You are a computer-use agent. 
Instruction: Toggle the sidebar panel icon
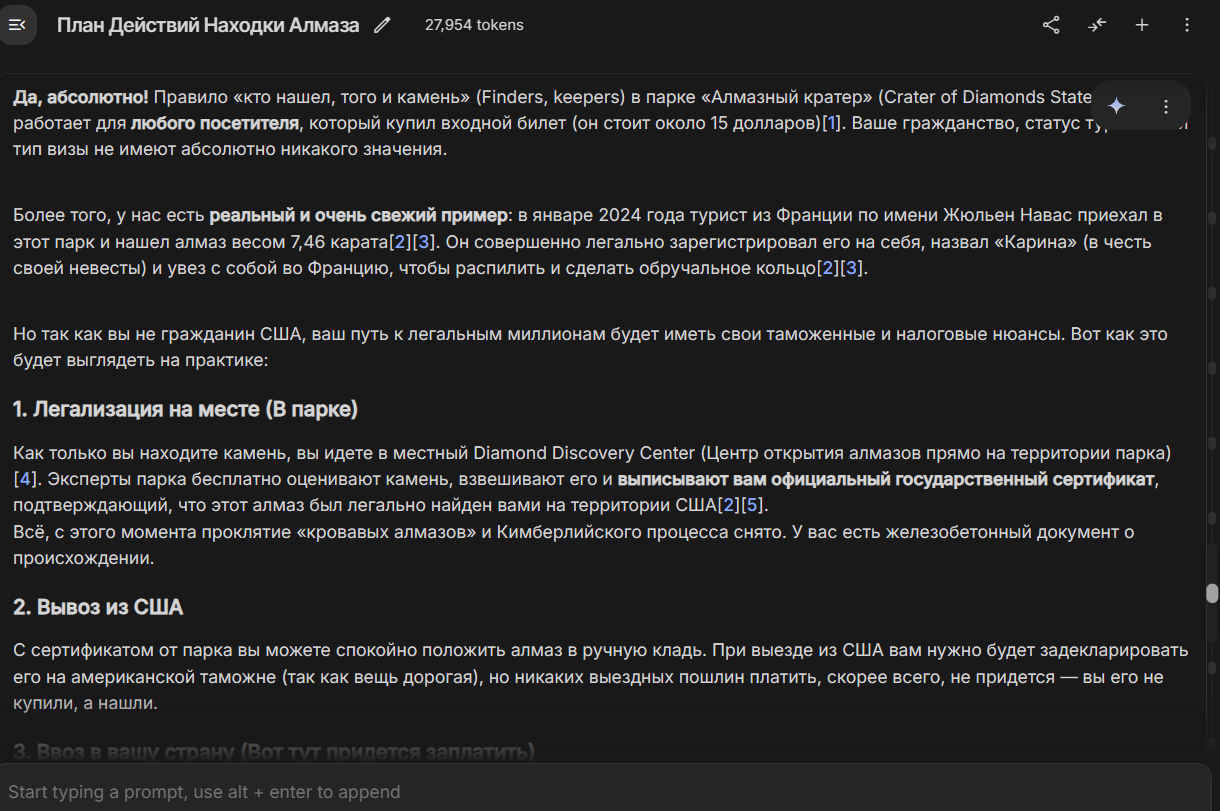pos(17,25)
